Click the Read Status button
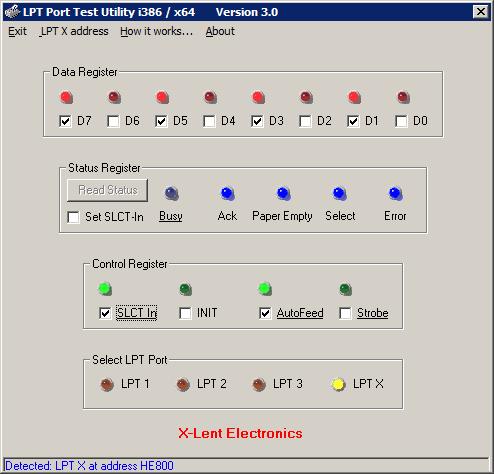This screenshot has width=494, height=474. pyautogui.click(x=107, y=190)
